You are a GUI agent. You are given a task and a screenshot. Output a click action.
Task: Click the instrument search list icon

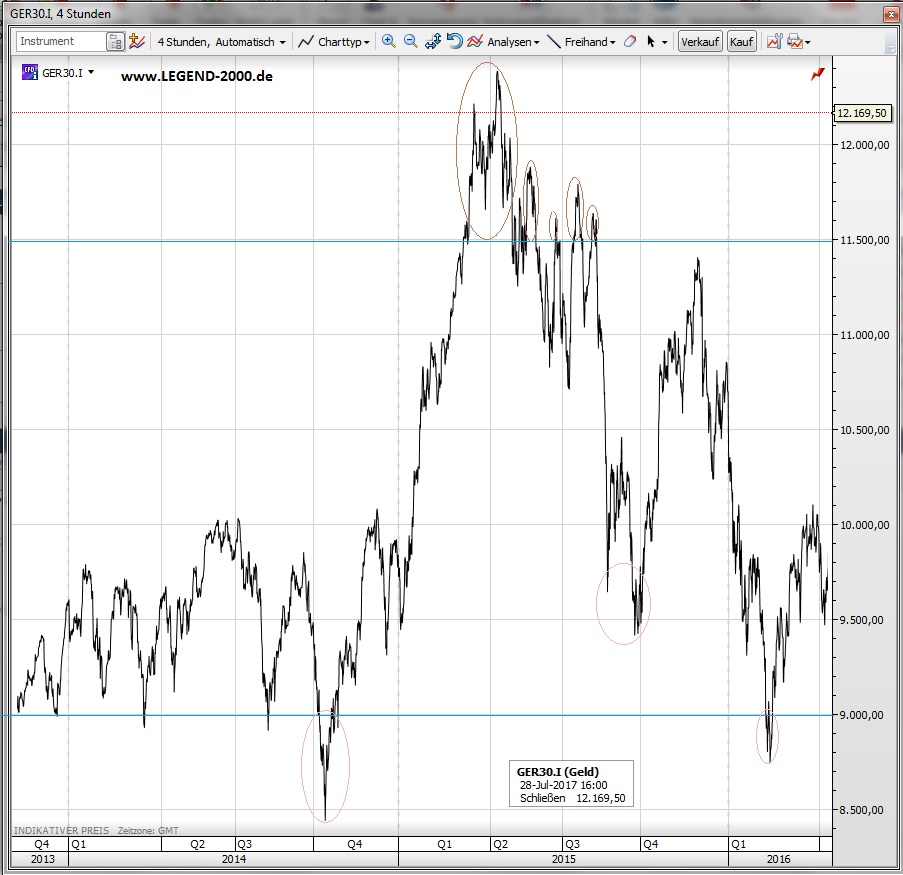tap(115, 42)
